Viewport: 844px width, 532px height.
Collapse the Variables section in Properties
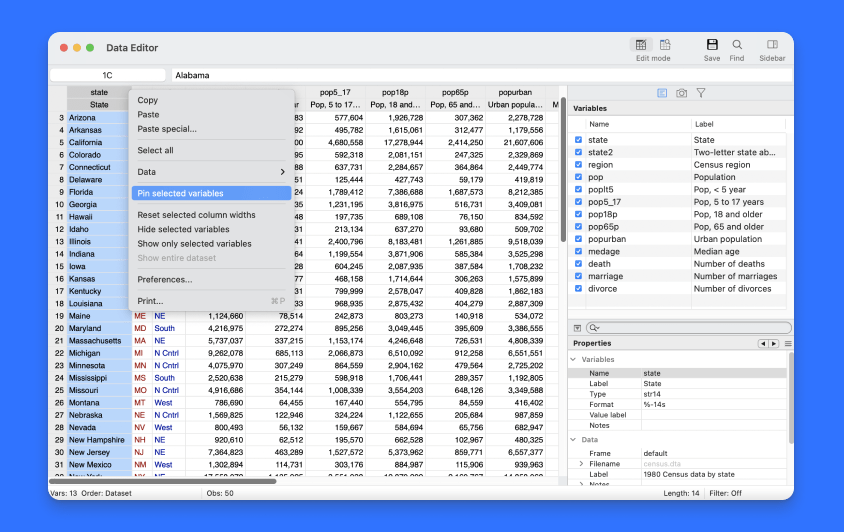click(x=573, y=359)
